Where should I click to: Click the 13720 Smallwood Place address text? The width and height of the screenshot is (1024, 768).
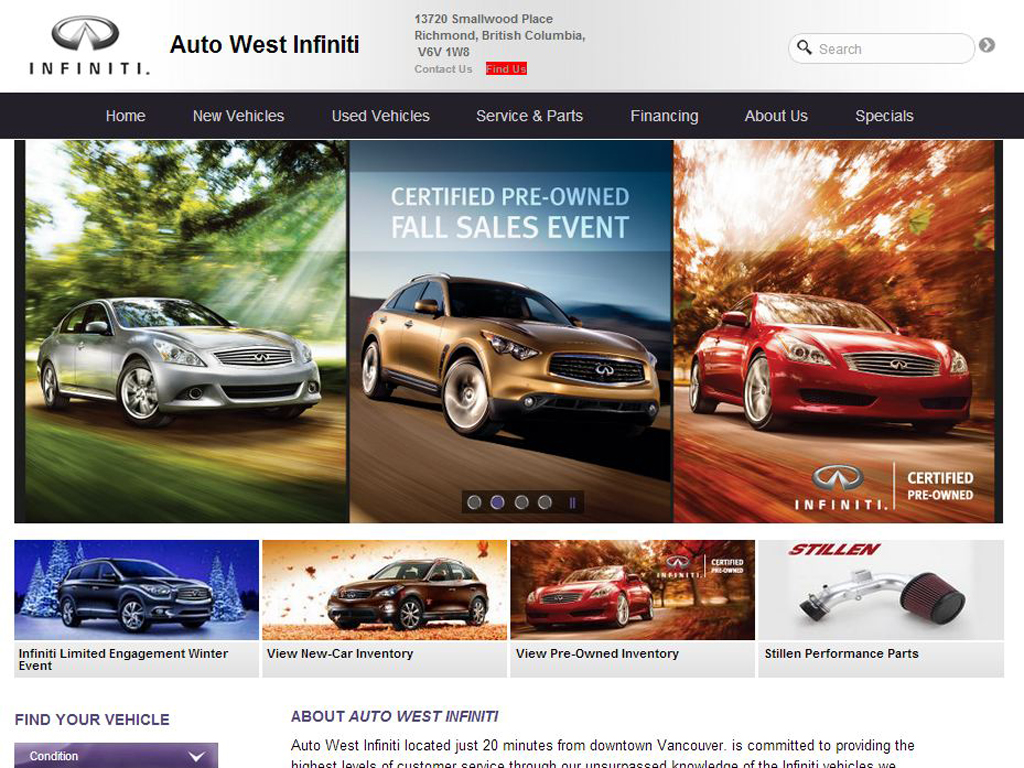pyautogui.click(x=483, y=19)
